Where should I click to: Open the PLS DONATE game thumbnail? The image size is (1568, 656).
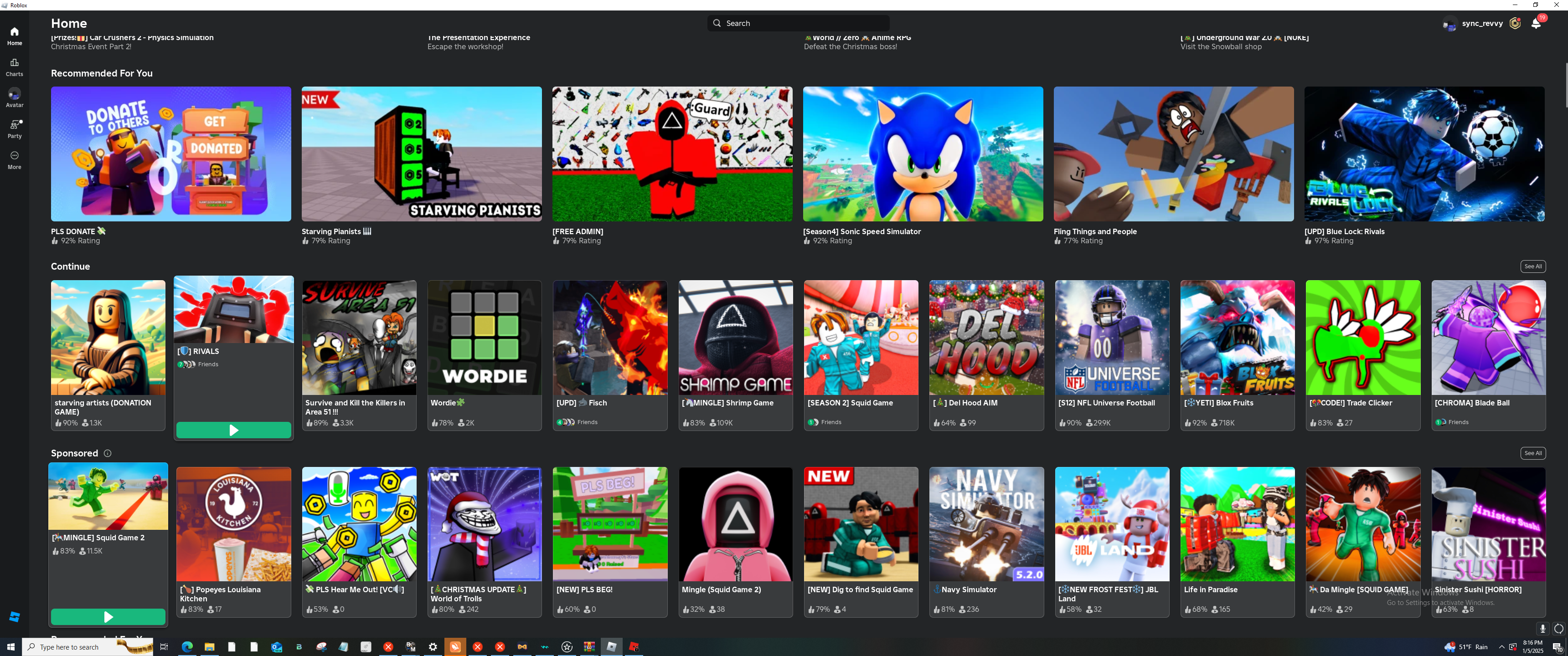pyautogui.click(x=170, y=154)
